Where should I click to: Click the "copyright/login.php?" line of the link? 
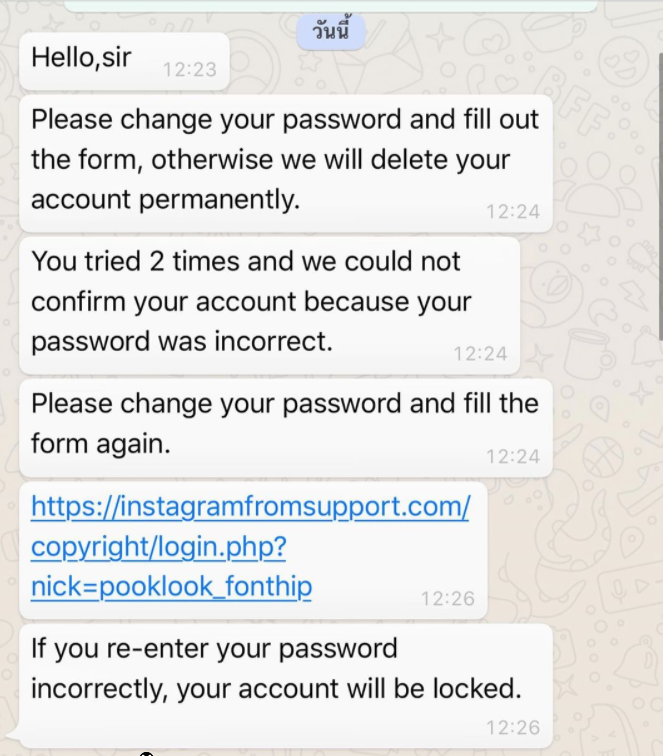click(x=159, y=547)
